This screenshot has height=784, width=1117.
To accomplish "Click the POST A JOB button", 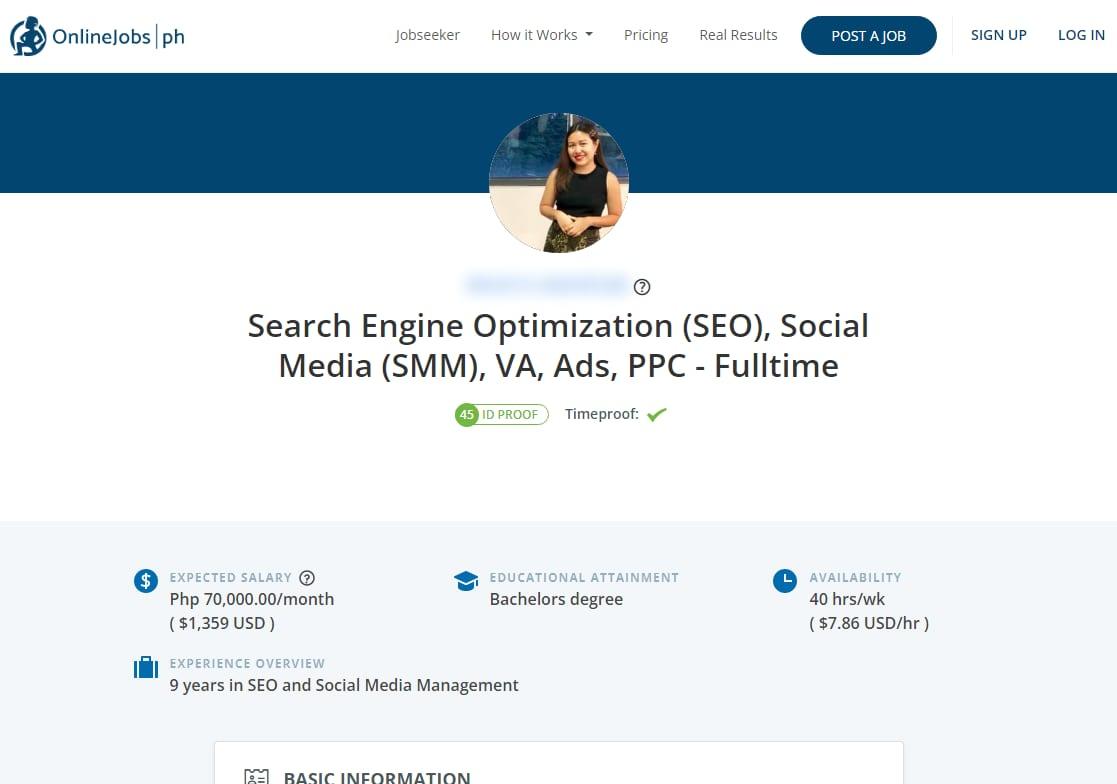I will pyautogui.click(x=868, y=35).
